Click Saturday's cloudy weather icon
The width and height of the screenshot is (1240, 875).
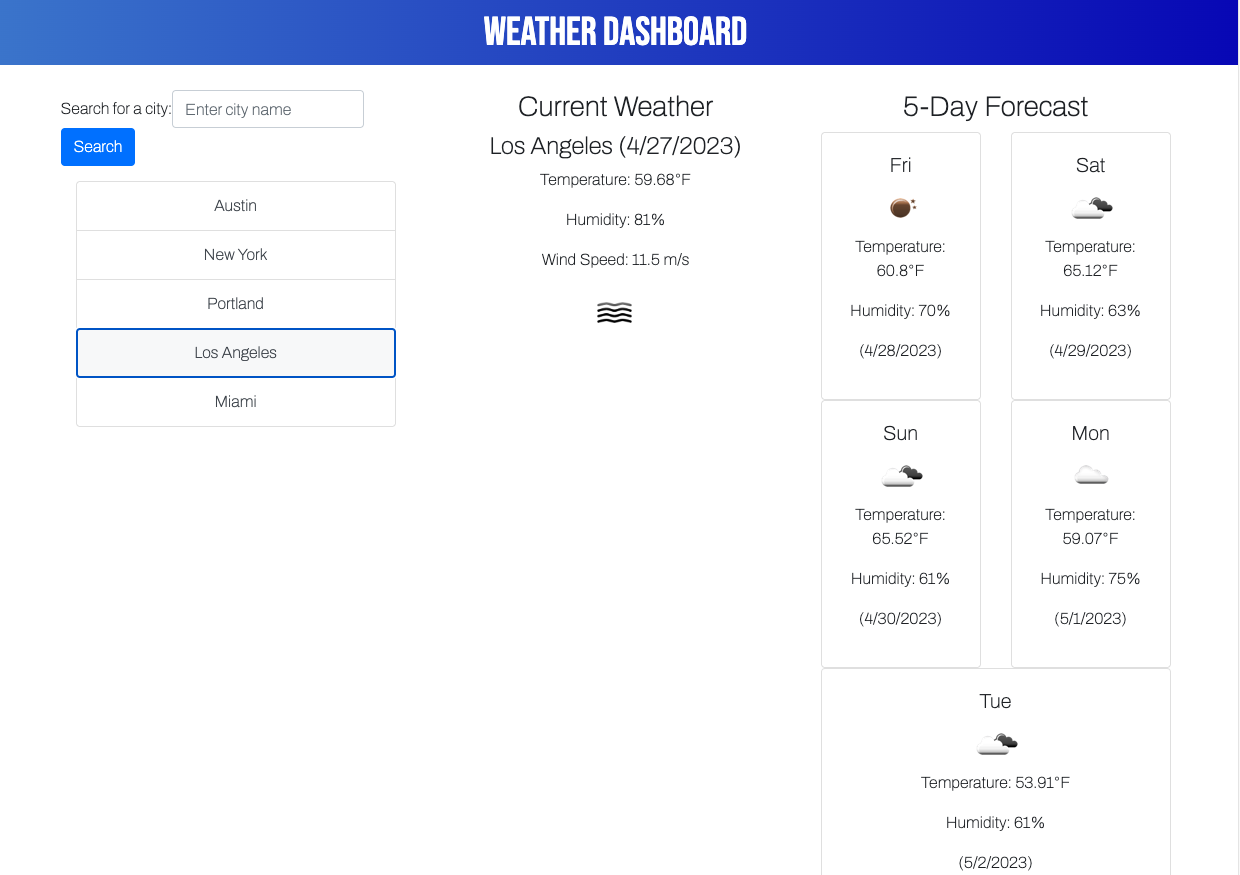(1091, 207)
